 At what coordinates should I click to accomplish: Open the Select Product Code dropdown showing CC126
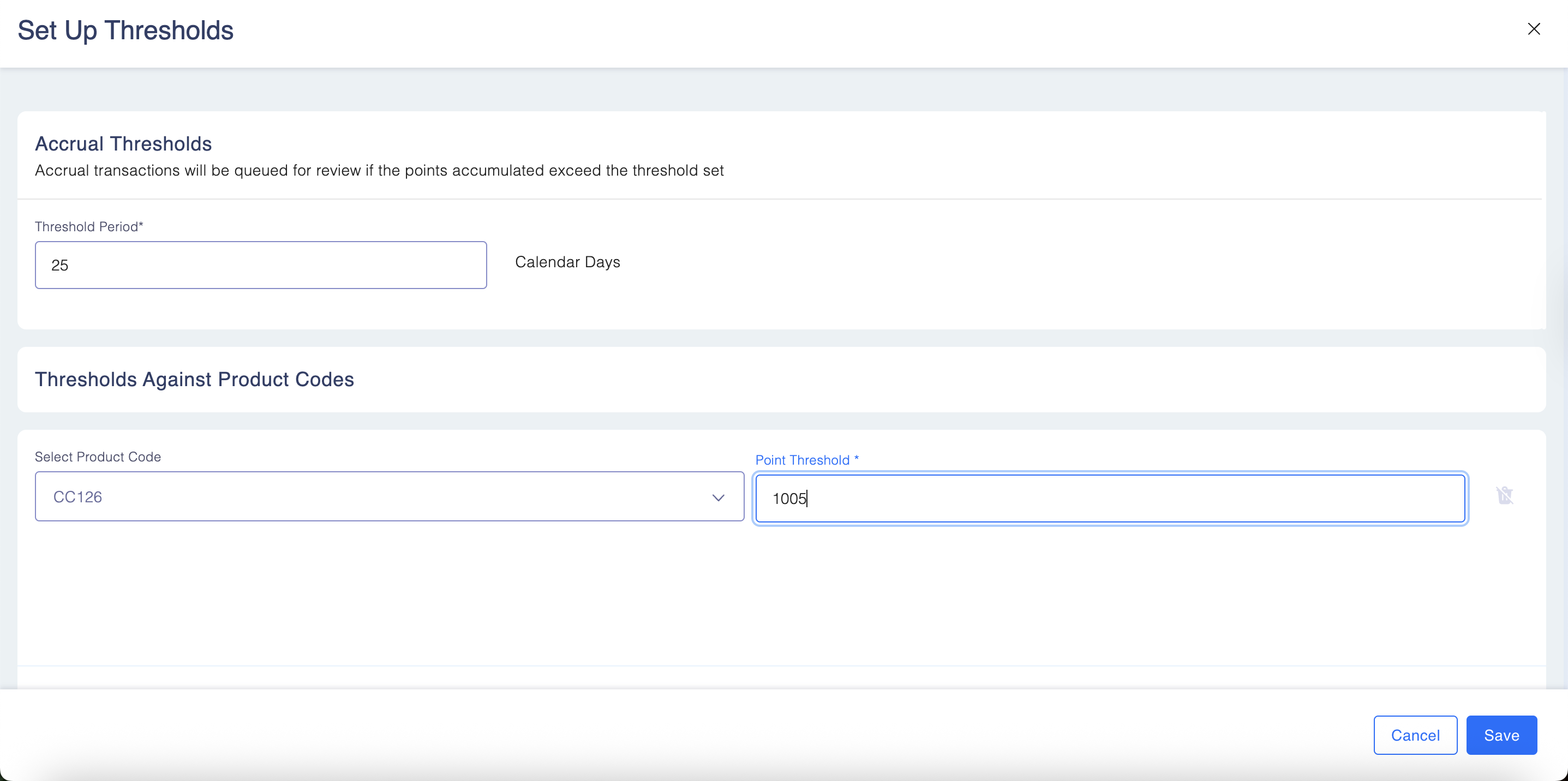click(x=390, y=496)
